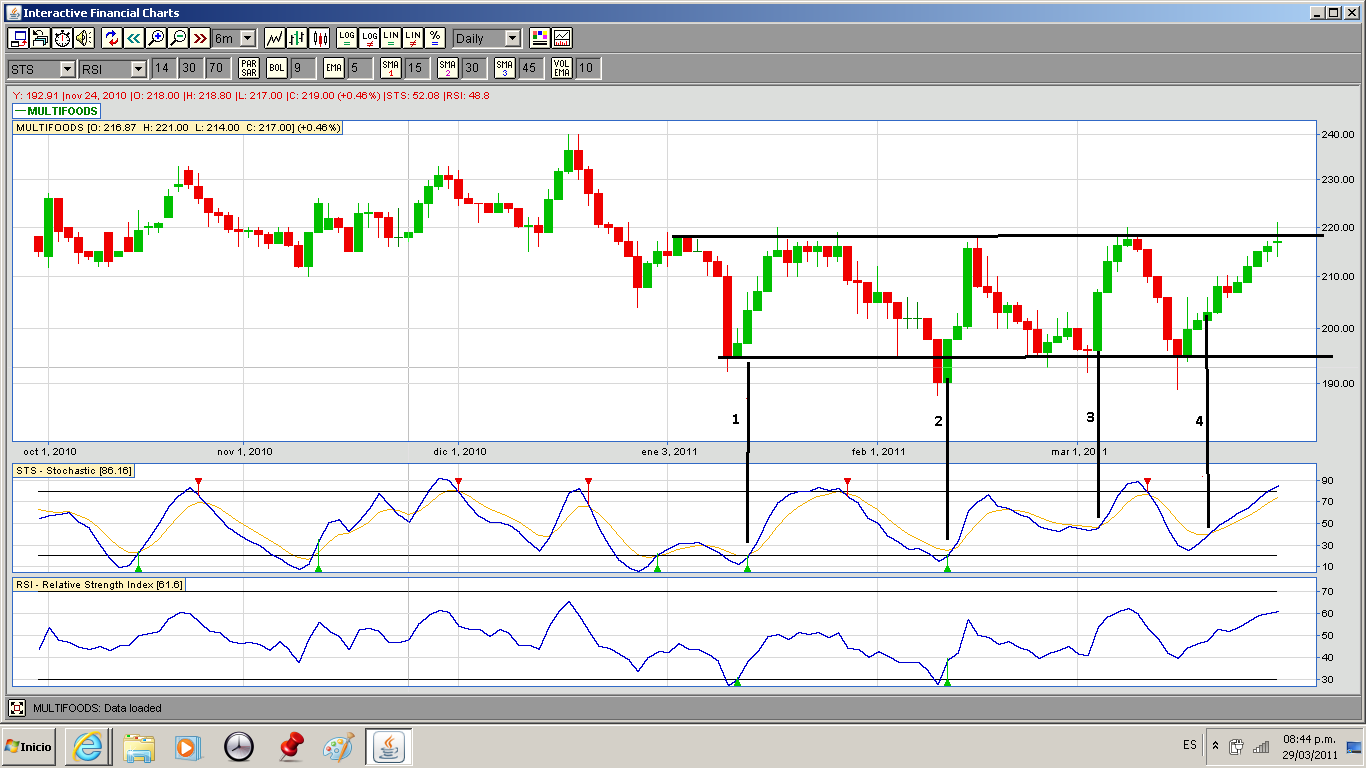Open the Inicio start menu

tap(28, 746)
